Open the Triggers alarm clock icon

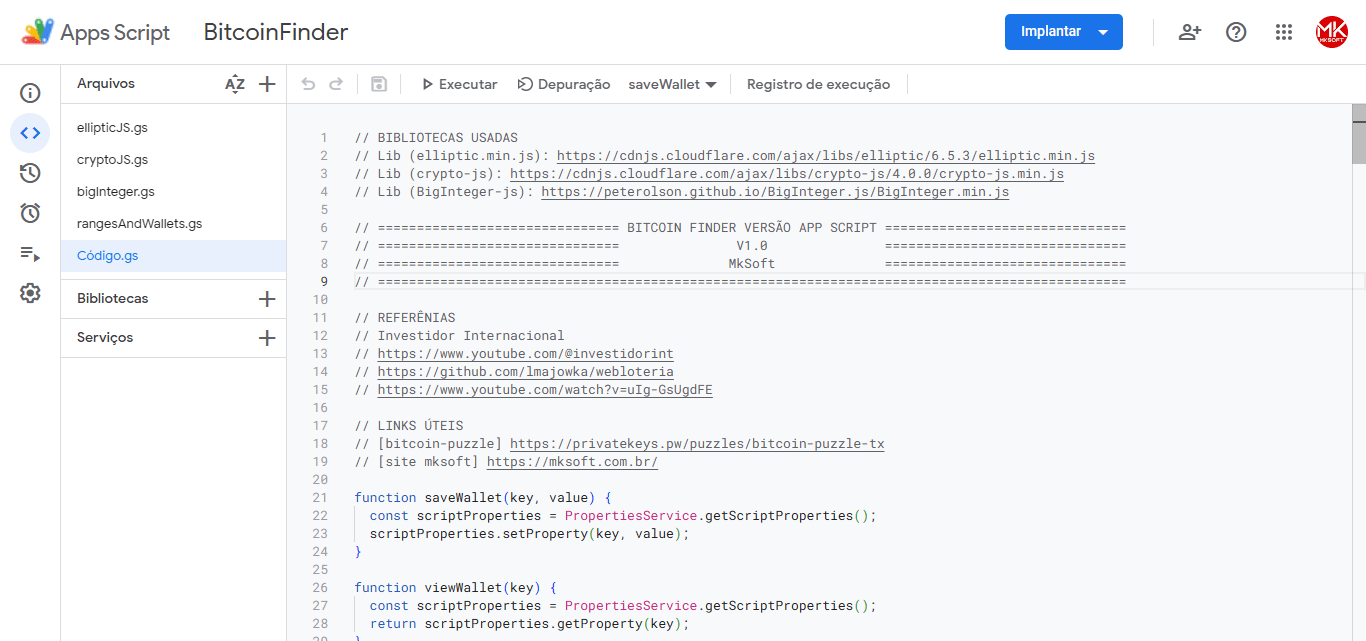click(30, 213)
